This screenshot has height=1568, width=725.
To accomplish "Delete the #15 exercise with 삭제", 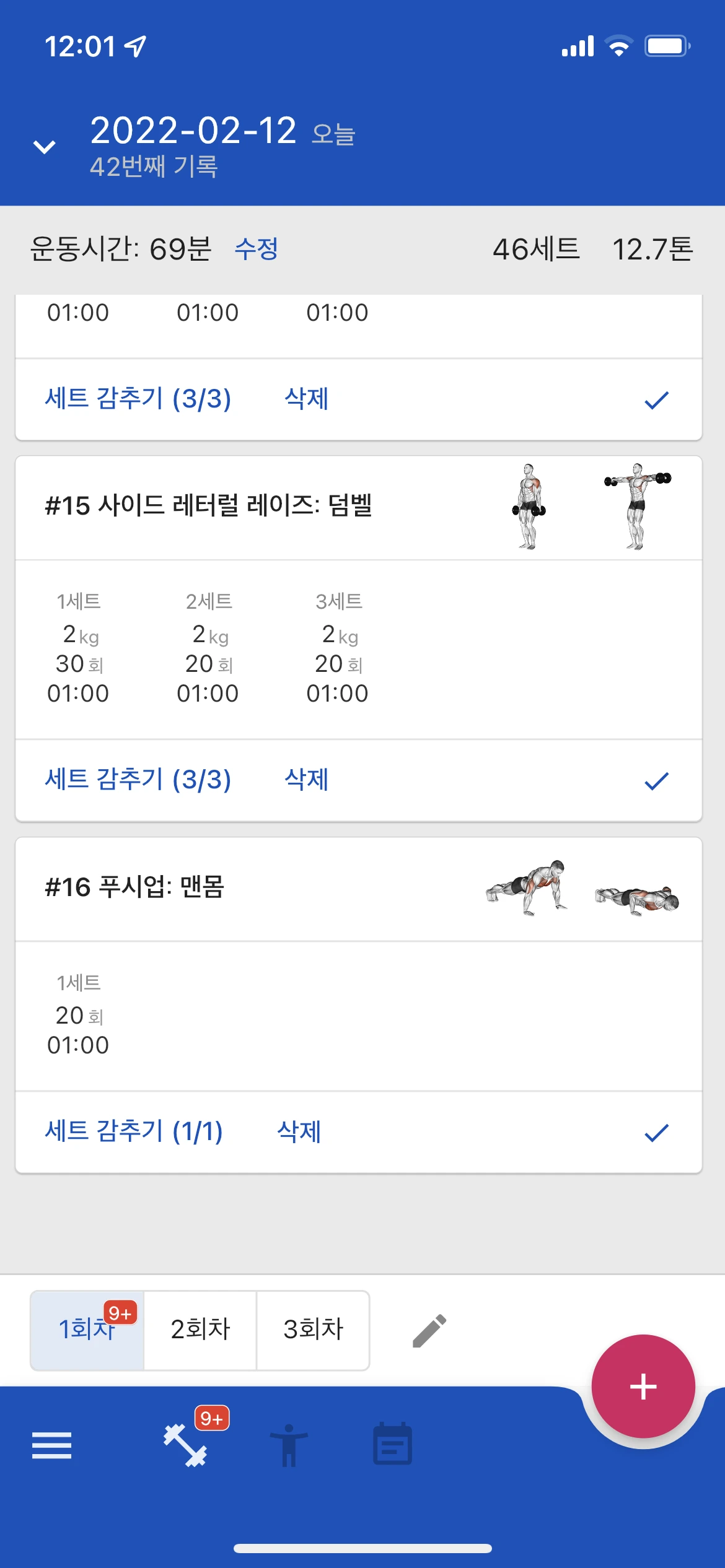I will (x=306, y=779).
